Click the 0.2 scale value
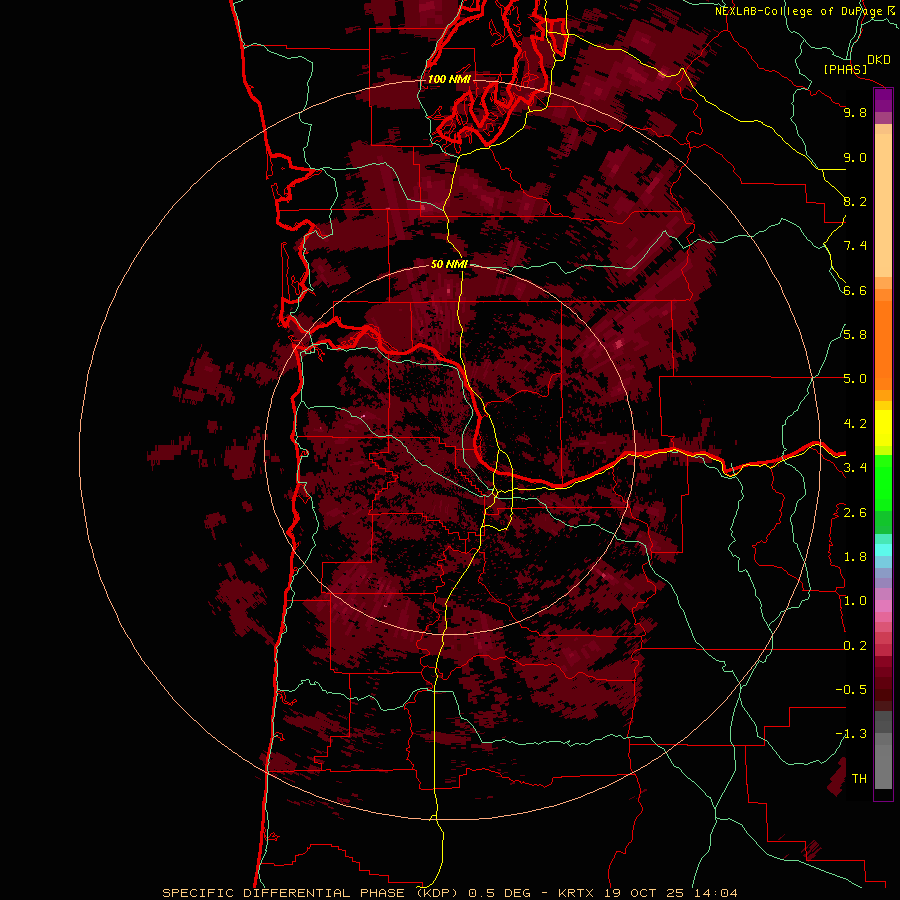Screen dimensions: 900x900 click(x=855, y=646)
